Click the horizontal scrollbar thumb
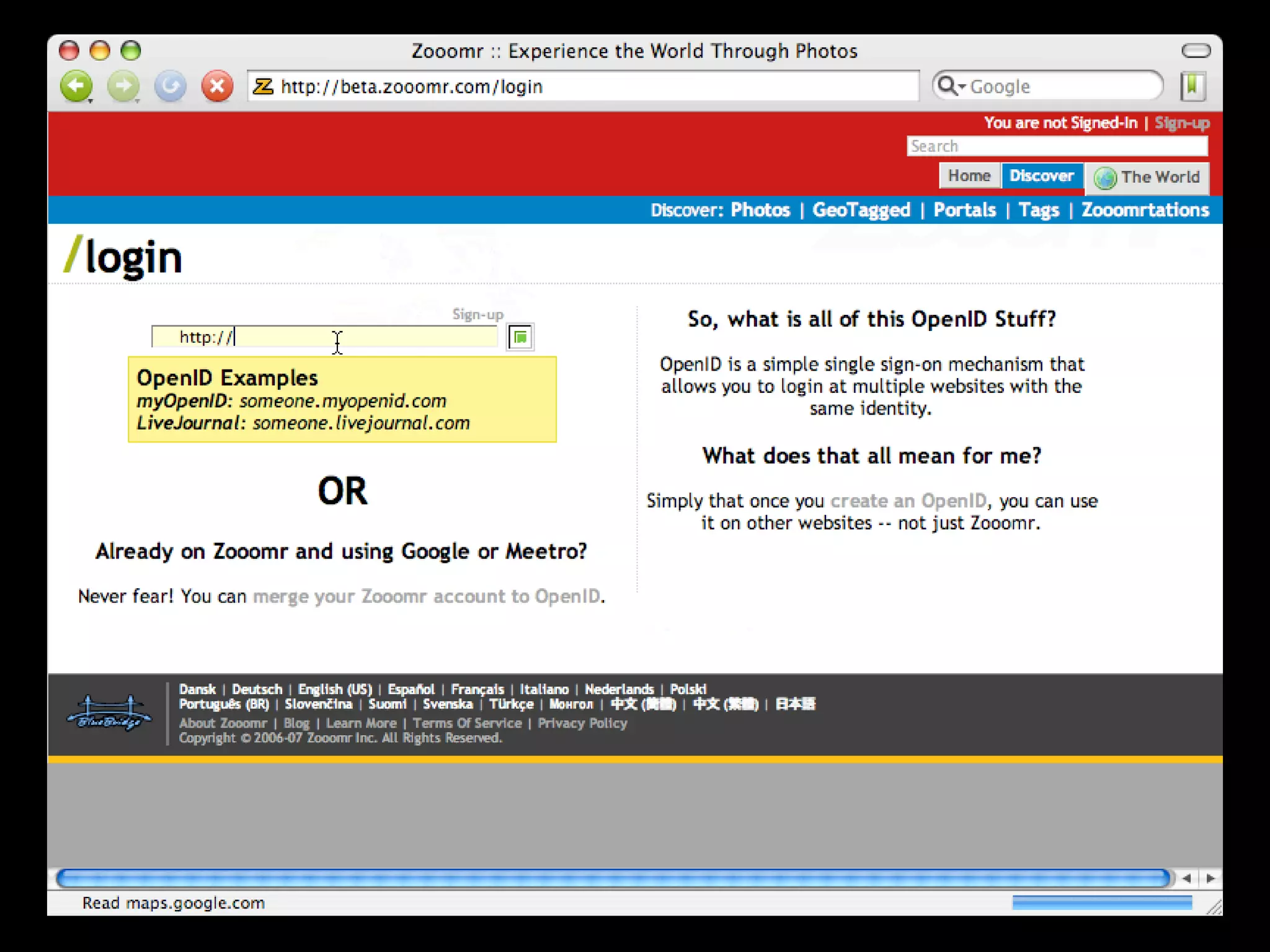The width and height of the screenshot is (1270, 952). [x=613, y=878]
